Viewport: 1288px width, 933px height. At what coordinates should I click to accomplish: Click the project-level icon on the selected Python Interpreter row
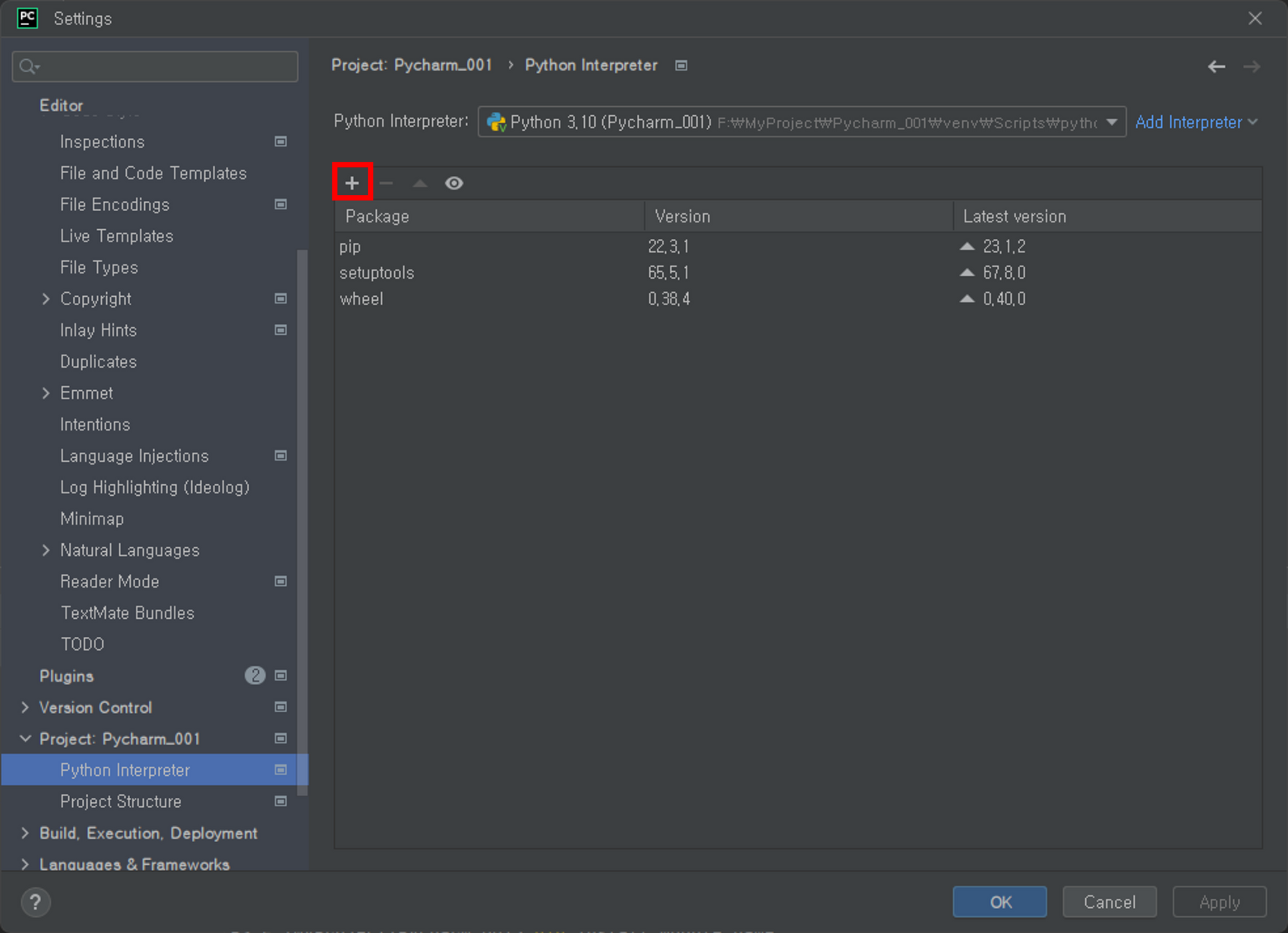pyautogui.click(x=281, y=769)
